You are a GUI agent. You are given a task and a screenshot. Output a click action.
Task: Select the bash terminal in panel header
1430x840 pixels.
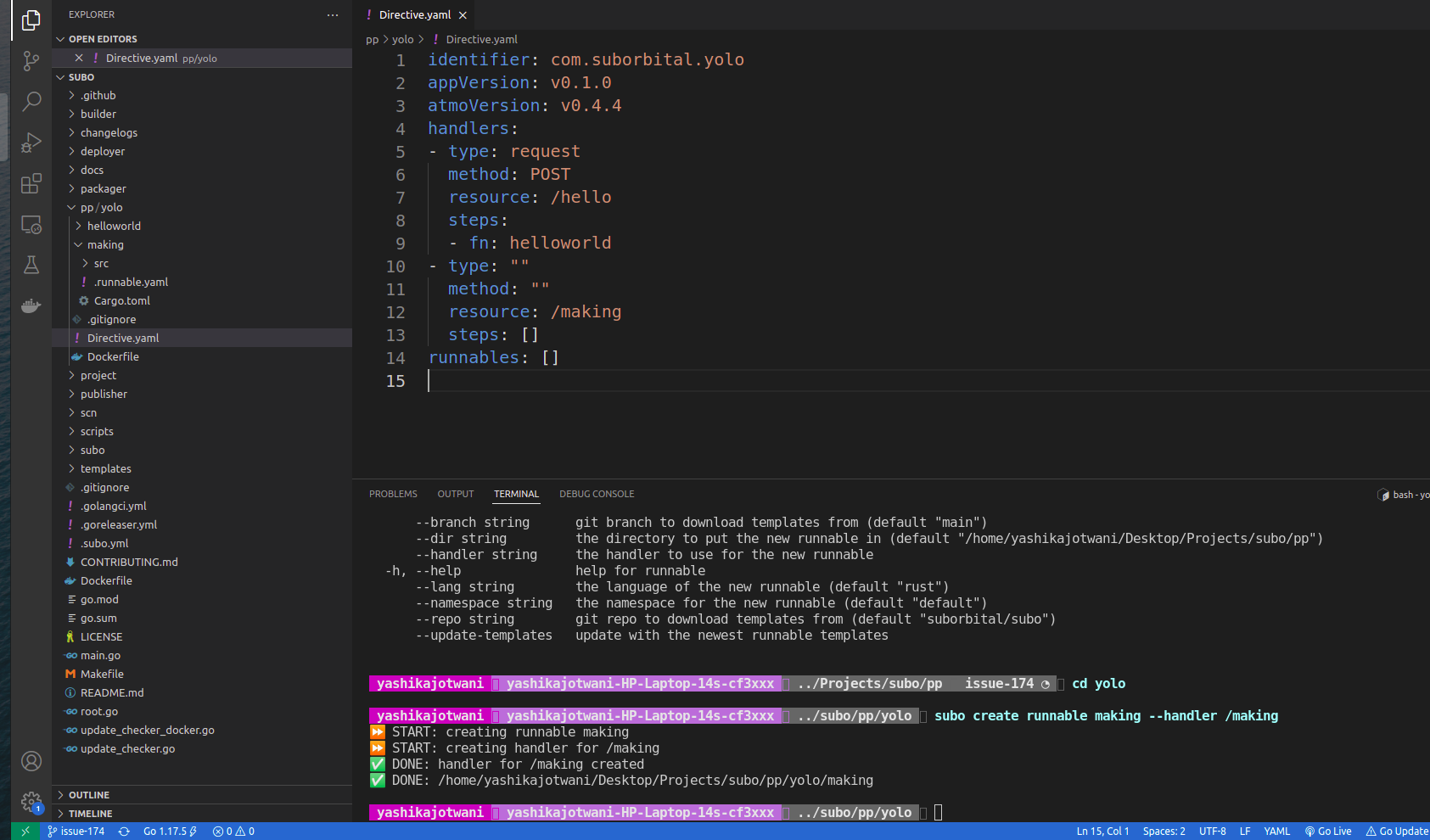tap(1405, 494)
